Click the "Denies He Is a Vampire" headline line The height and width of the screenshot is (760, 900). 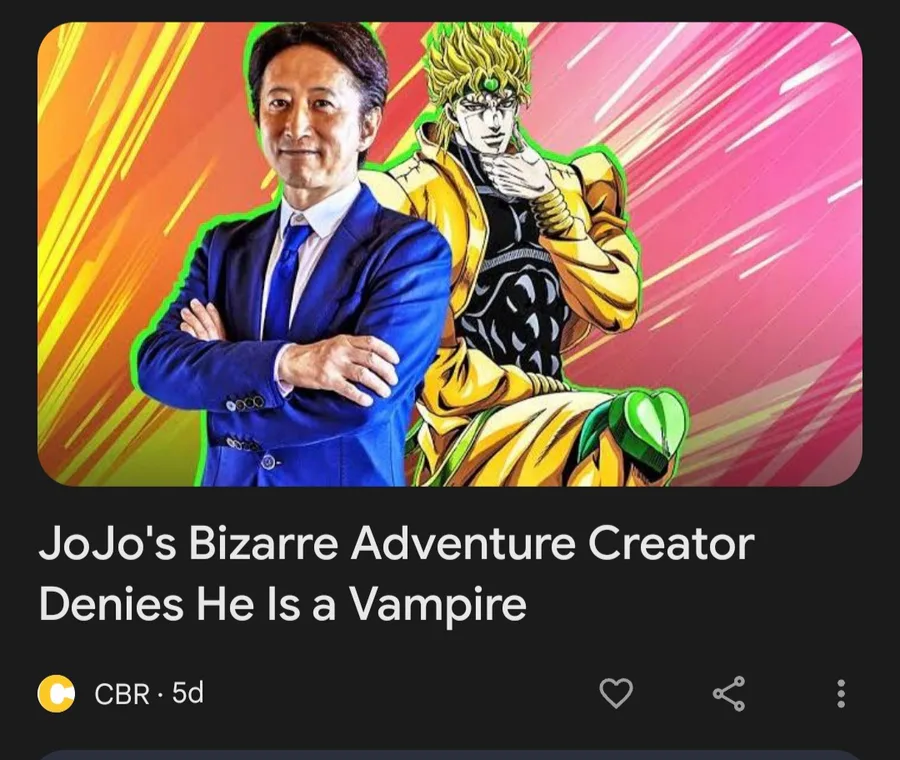pos(282,605)
